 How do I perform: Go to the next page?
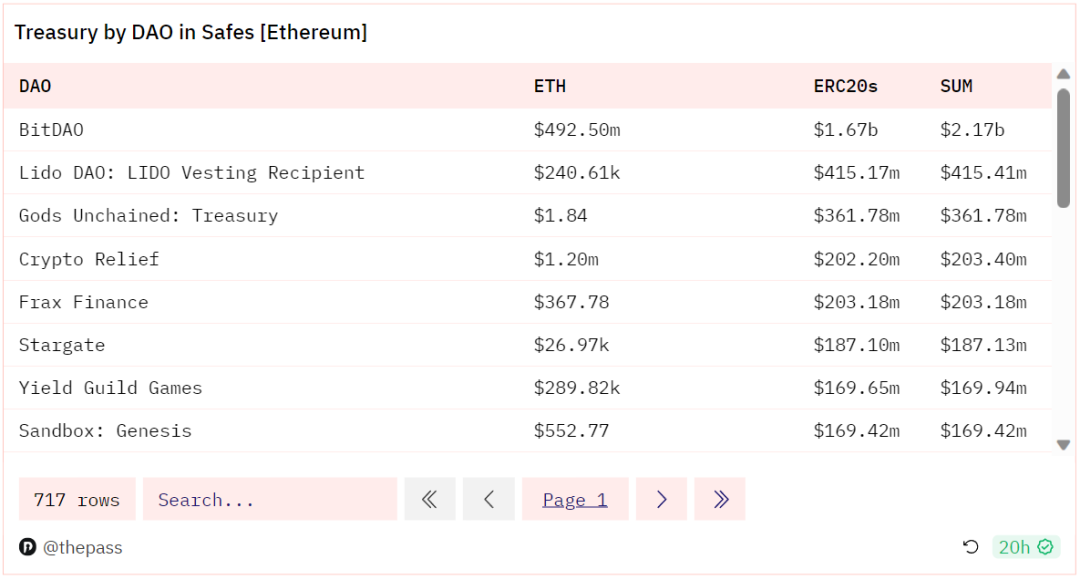coord(661,499)
